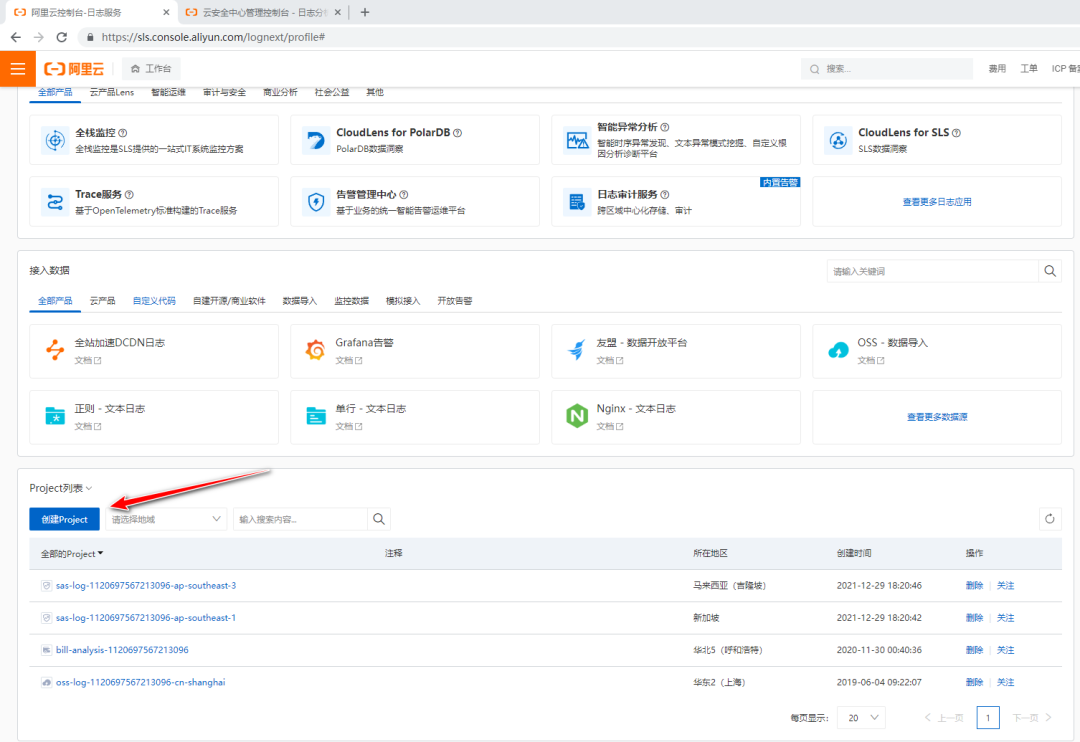1080x742 pixels.
Task: Open 查看更多日志应用 link
Action: point(937,202)
